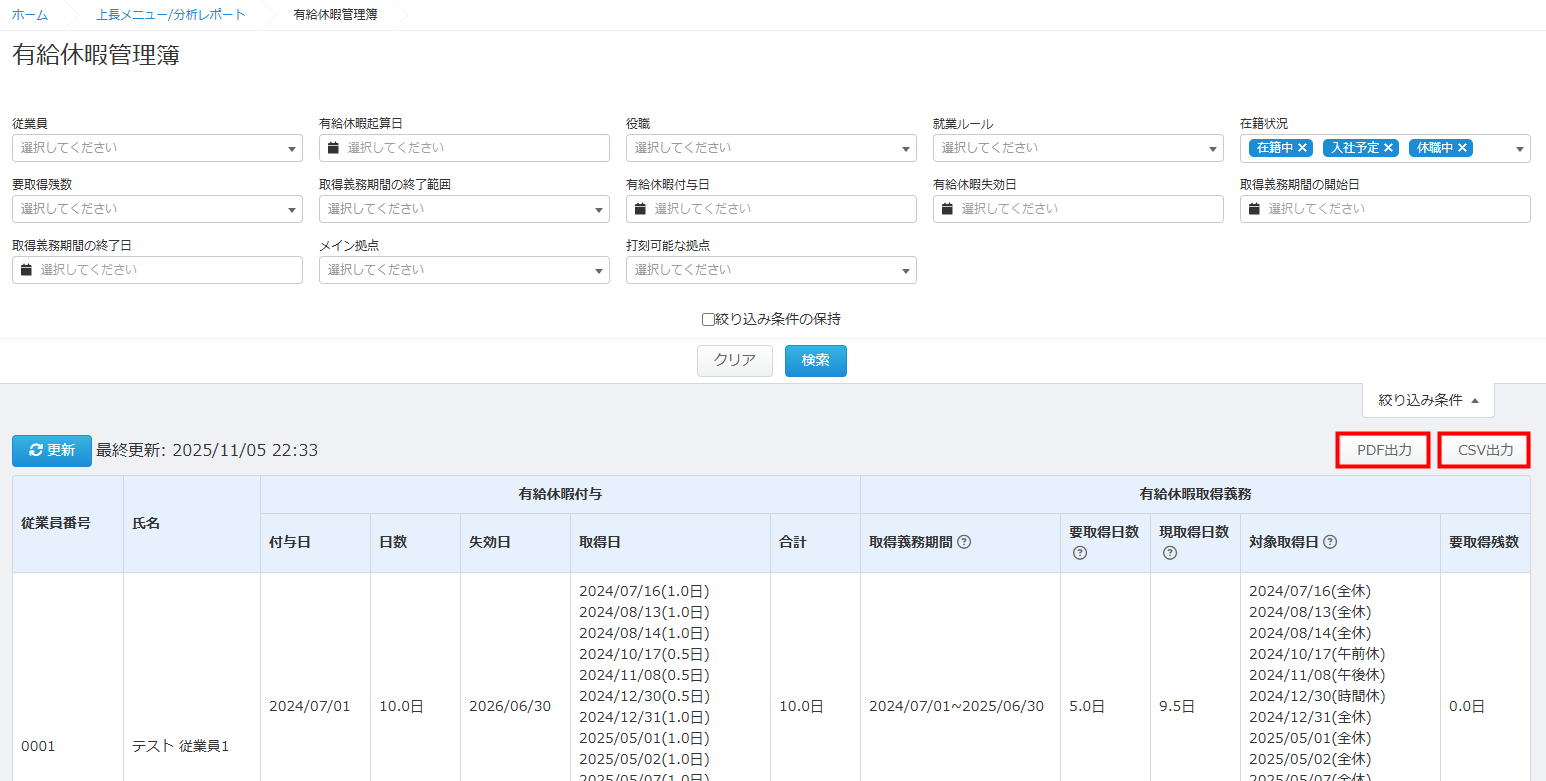Download data with CSV出力 button
Image resolution: width=1546 pixels, height=781 pixels.
pos(1485,451)
